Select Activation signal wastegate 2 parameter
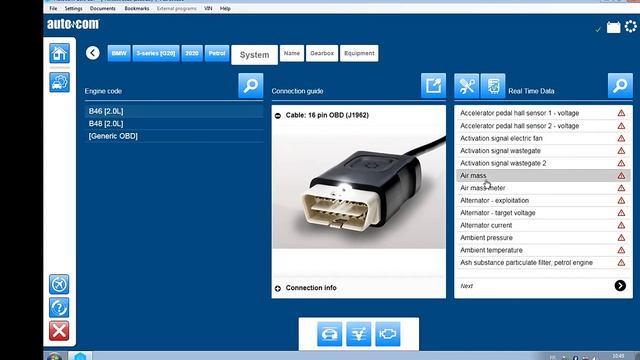 tap(543, 163)
